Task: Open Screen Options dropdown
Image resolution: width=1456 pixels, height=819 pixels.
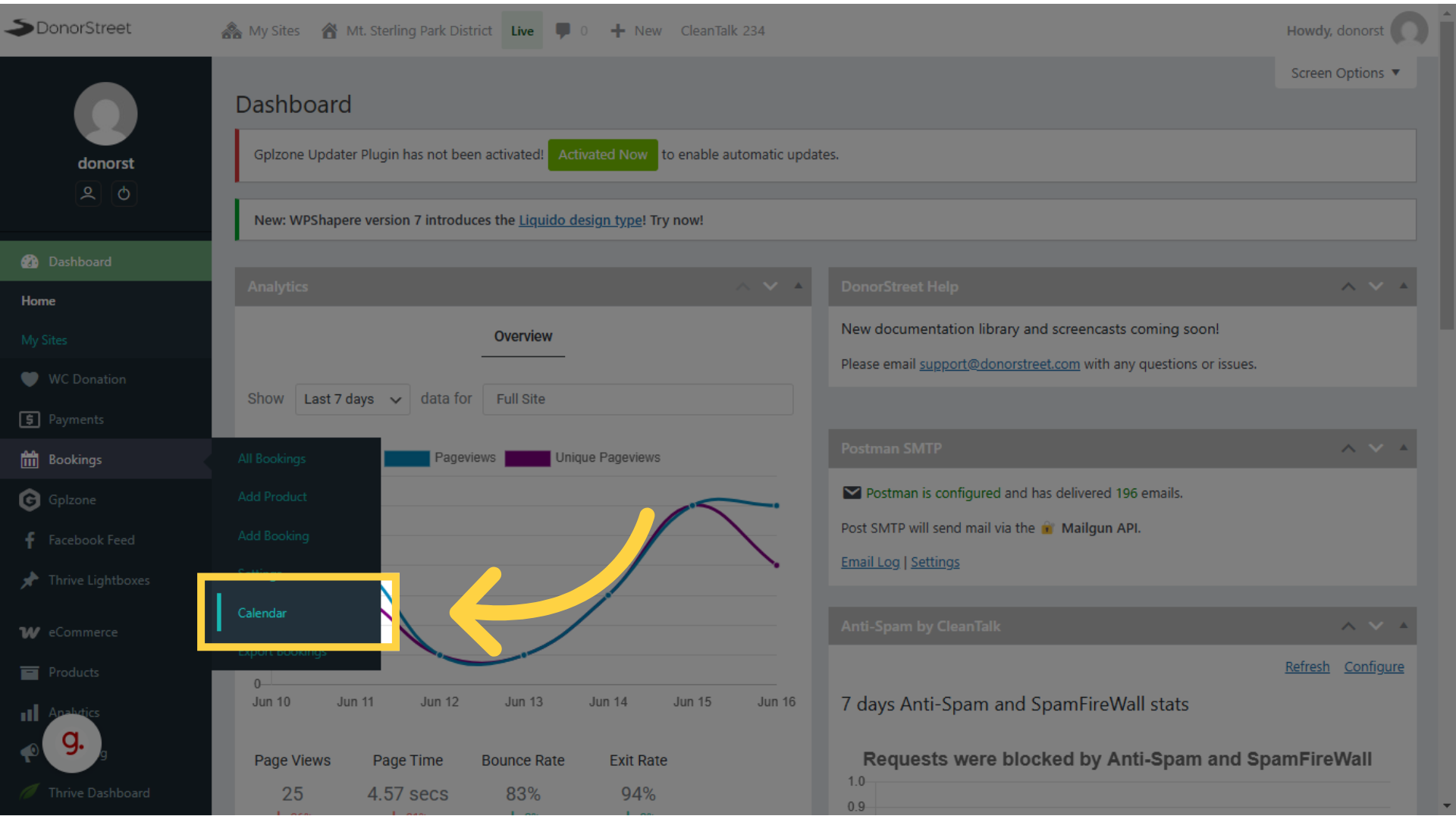Action: click(1345, 73)
